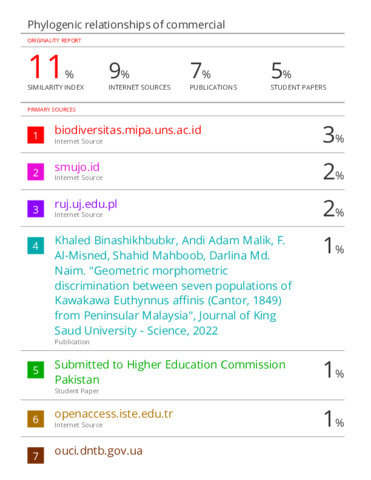
Task: Open Submitted to Higher Education Commission Pakistan
Action: (170, 372)
